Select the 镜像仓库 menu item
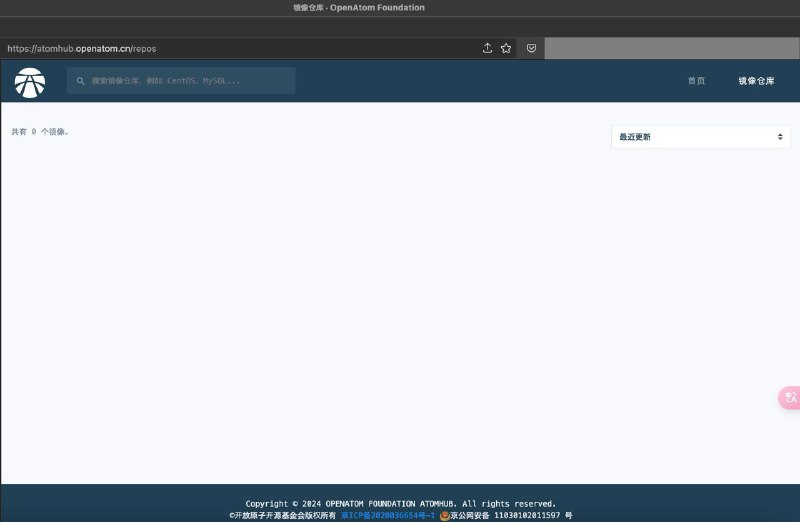800x522 pixels. pyautogui.click(x=756, y=81)
